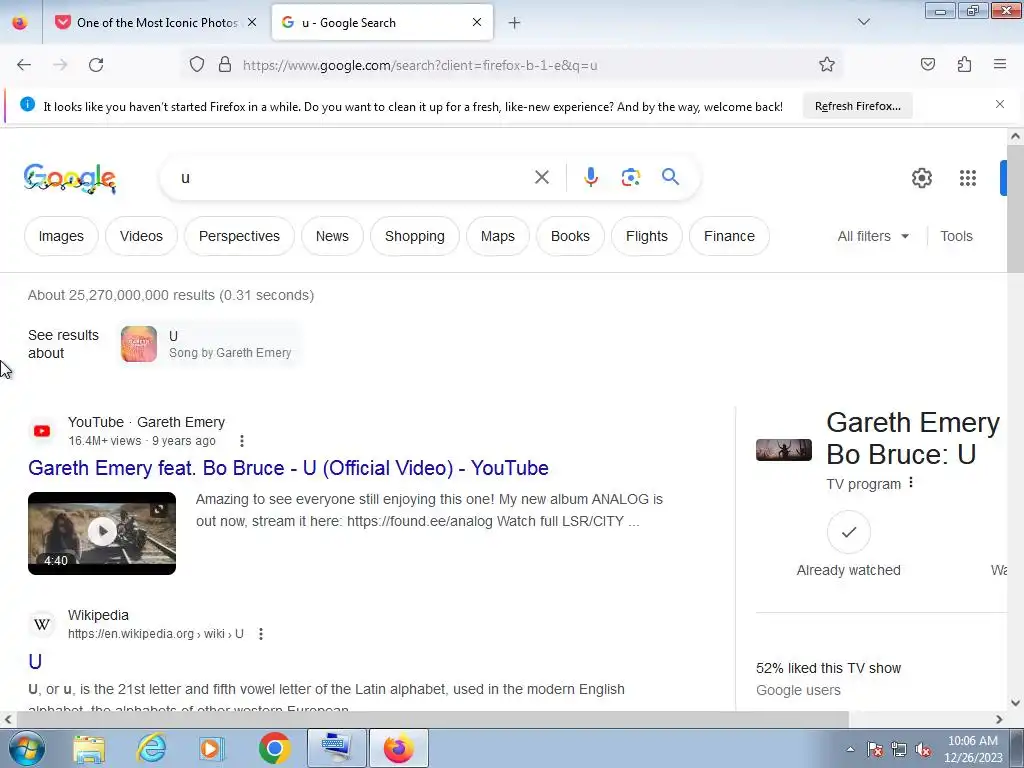Save page to Pocket icon in toolbar
This screenshot has width=1024, height=768.
coord(927,64)
